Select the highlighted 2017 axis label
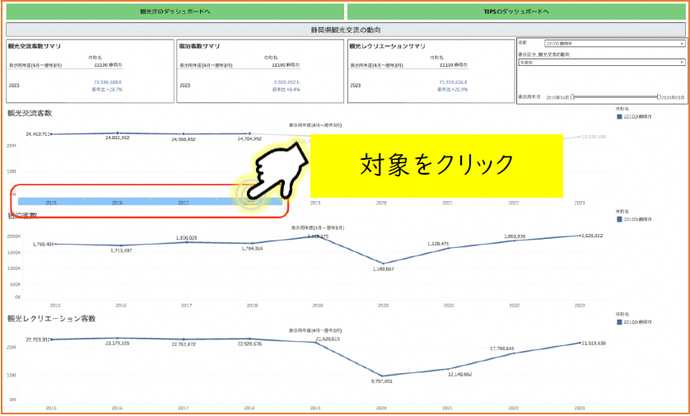The image size is (690, 416). click(183, 202)
